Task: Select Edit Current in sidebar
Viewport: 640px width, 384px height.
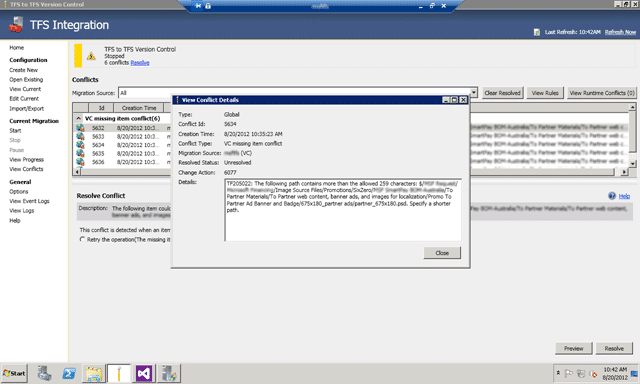Action: 24,98
